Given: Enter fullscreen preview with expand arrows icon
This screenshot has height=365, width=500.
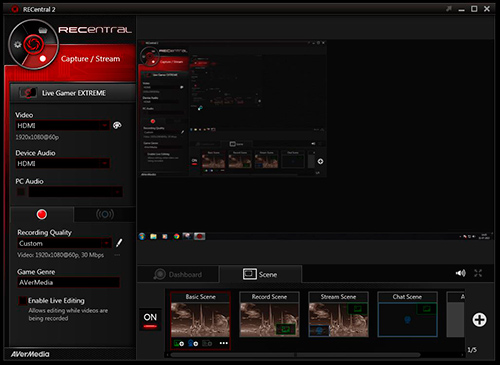Looking at the screenshot, I should click(x=478, y=273).
